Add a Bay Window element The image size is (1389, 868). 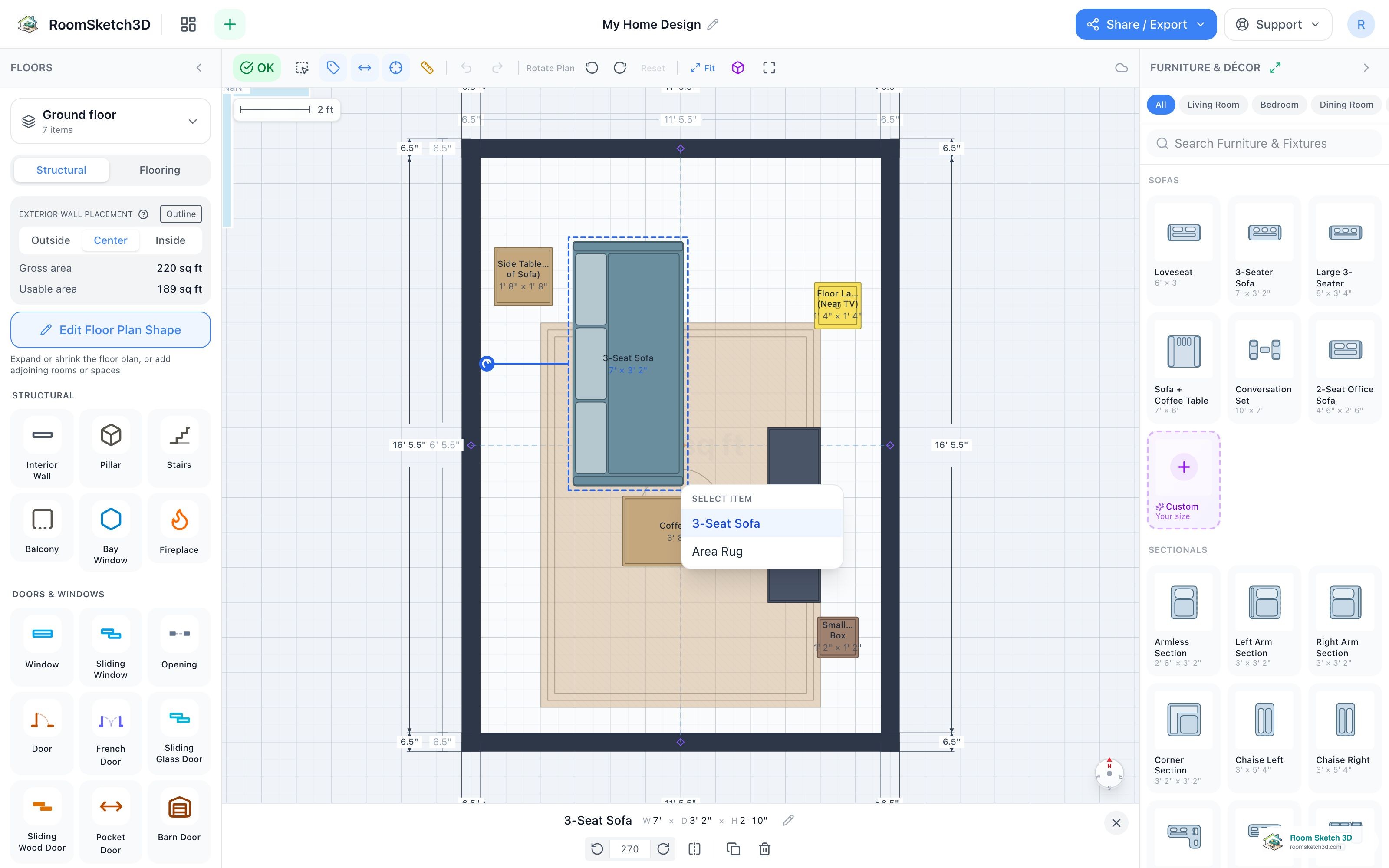(x=110, y=532)
